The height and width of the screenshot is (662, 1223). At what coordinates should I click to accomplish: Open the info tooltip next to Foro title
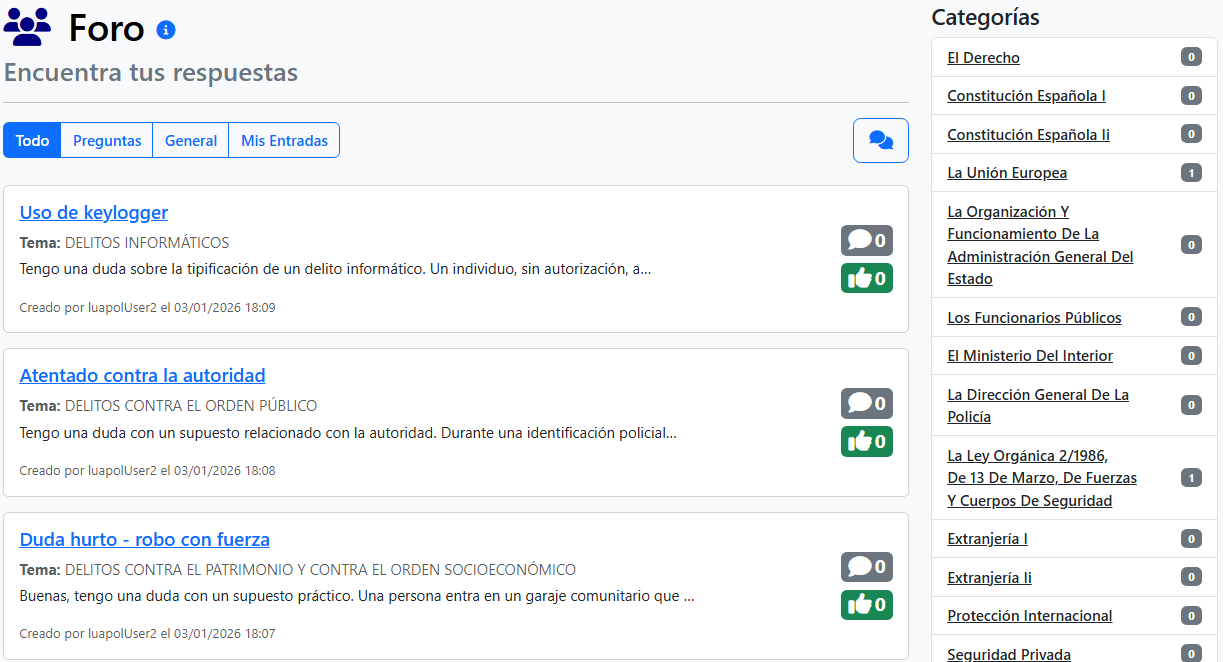(166, 29)
